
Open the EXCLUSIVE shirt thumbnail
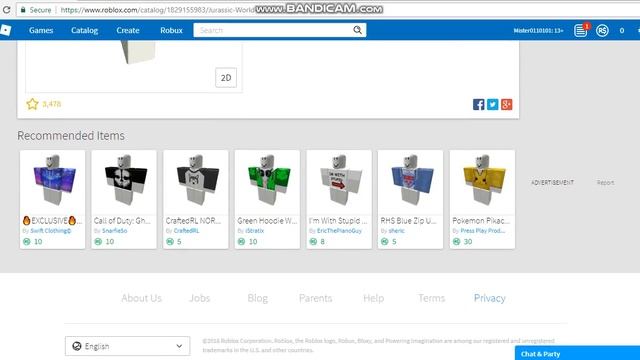tap(53, 182)
